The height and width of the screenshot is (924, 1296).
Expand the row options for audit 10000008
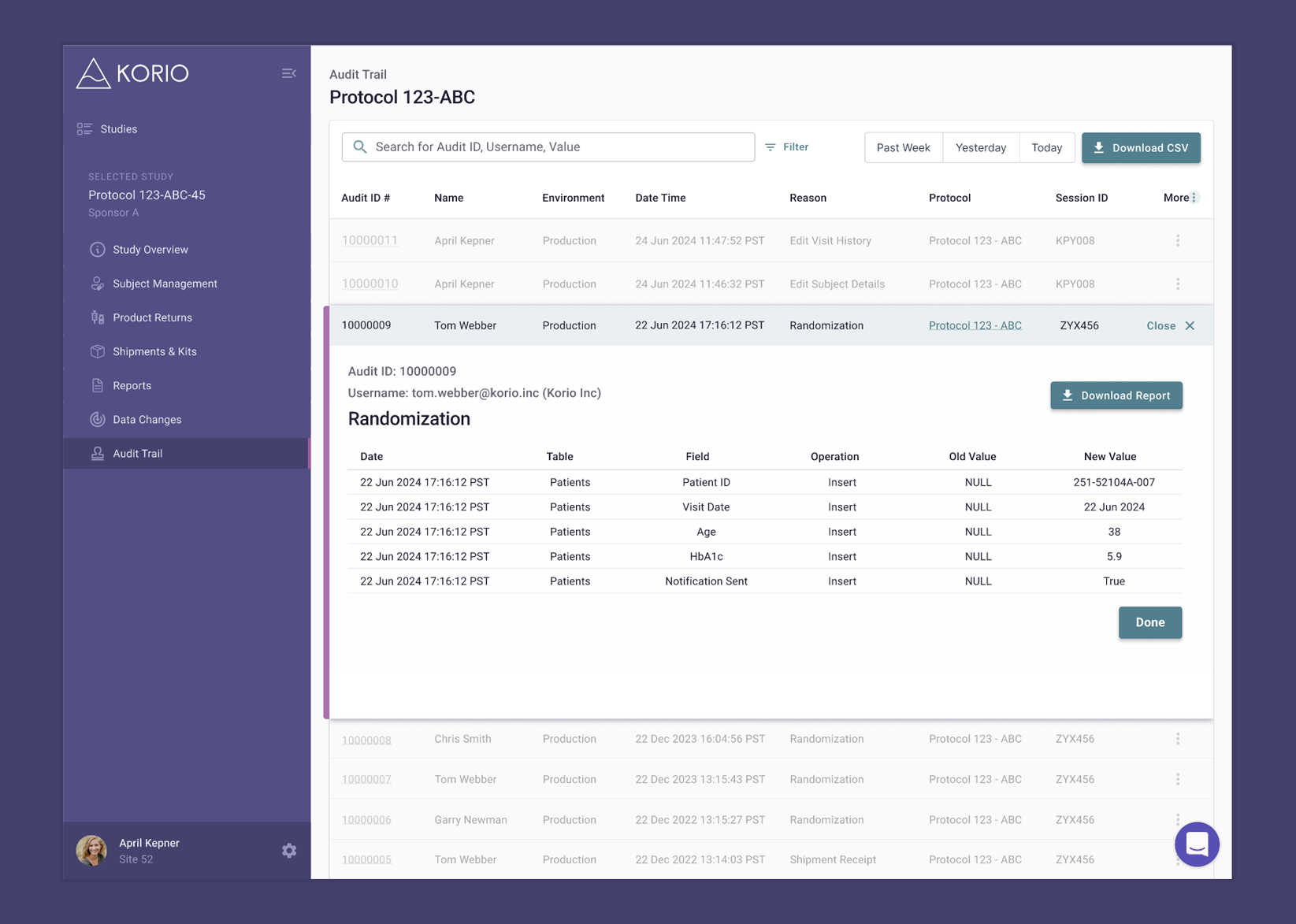(x=1178, y=739)
